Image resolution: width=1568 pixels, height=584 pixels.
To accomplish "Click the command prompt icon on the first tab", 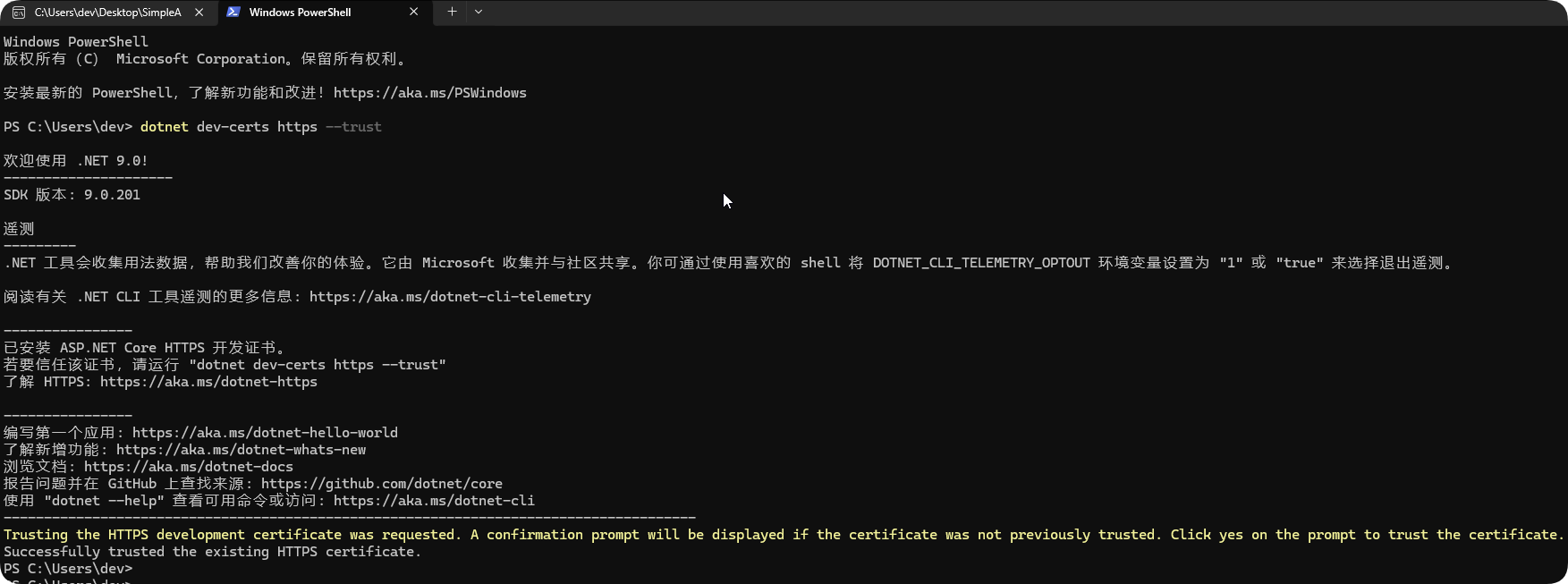I will pos(19,13).
